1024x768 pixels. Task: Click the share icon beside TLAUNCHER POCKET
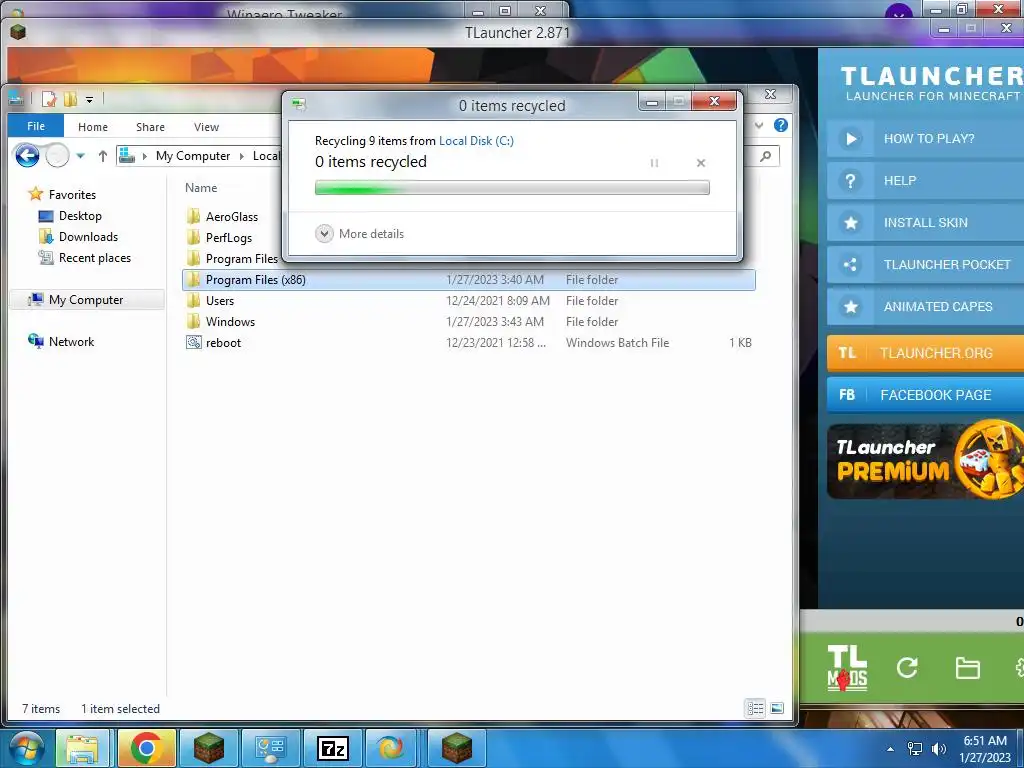(x=850, y=264)
